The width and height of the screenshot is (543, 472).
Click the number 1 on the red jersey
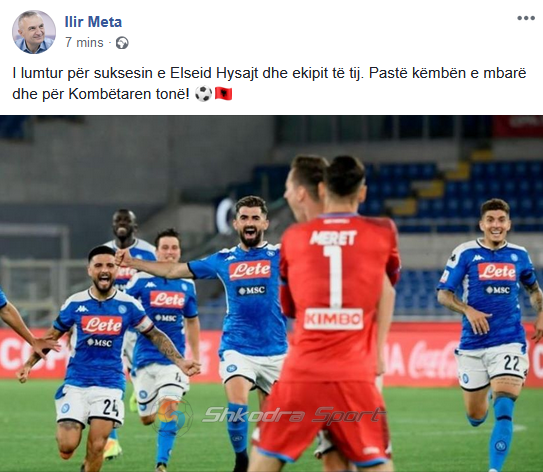click(x=334, y=276)
